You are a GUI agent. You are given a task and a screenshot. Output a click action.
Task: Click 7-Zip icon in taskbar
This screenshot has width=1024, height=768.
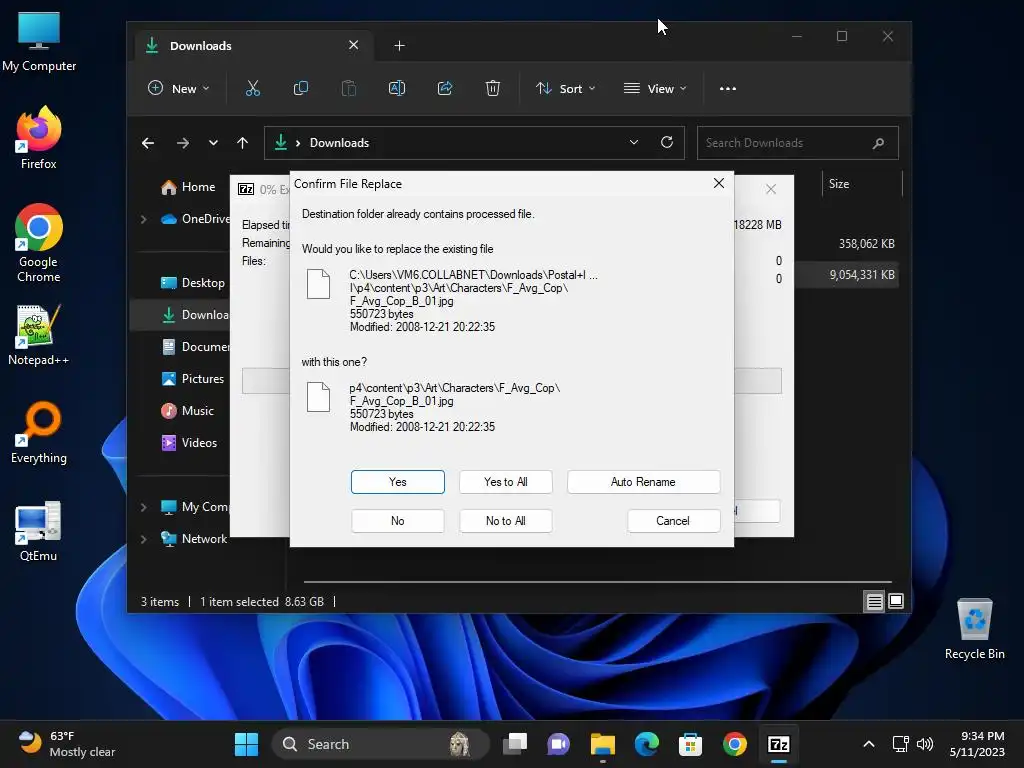(x=778, y=744)
